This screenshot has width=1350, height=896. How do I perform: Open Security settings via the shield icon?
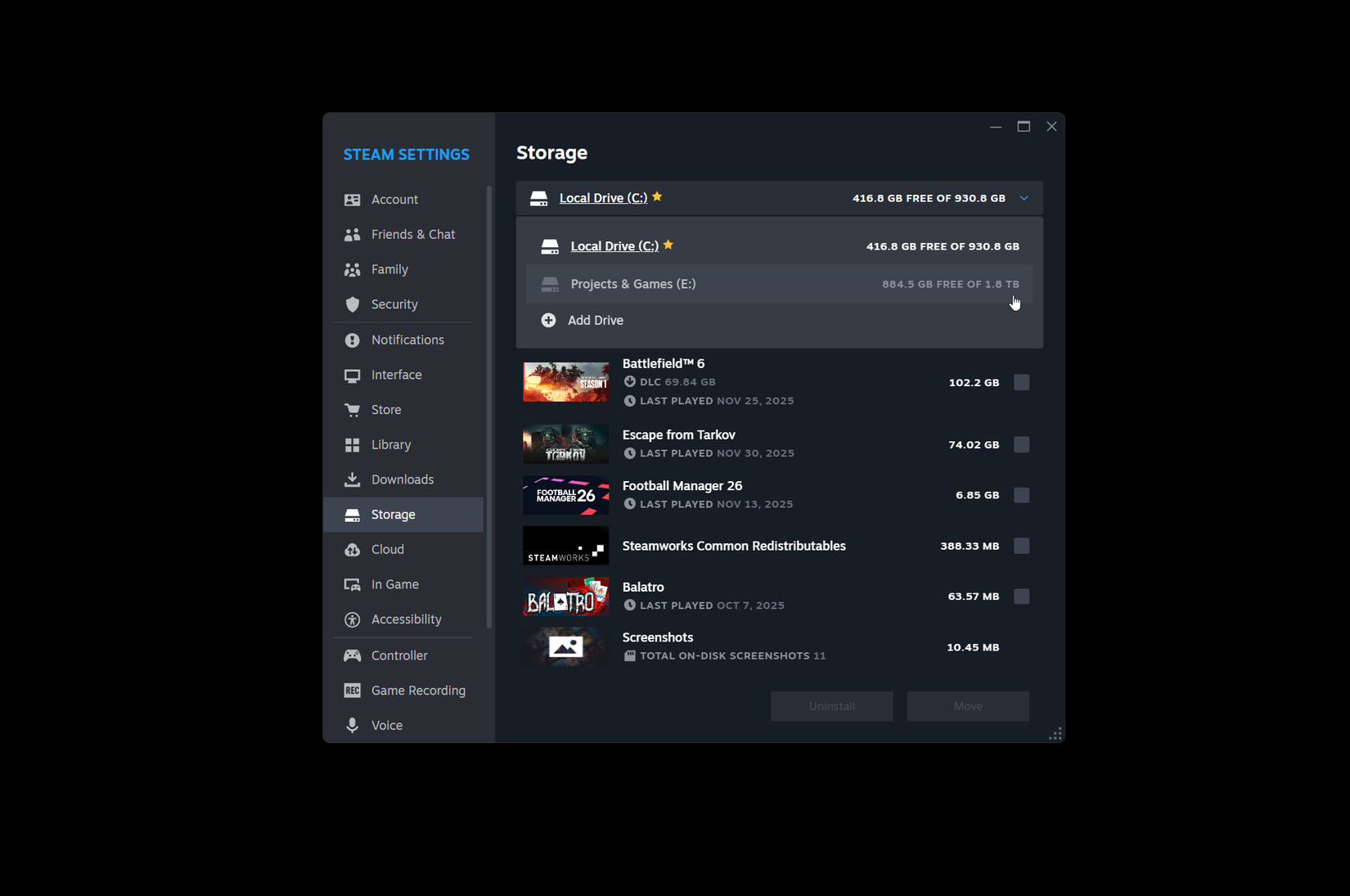point(352,304)
